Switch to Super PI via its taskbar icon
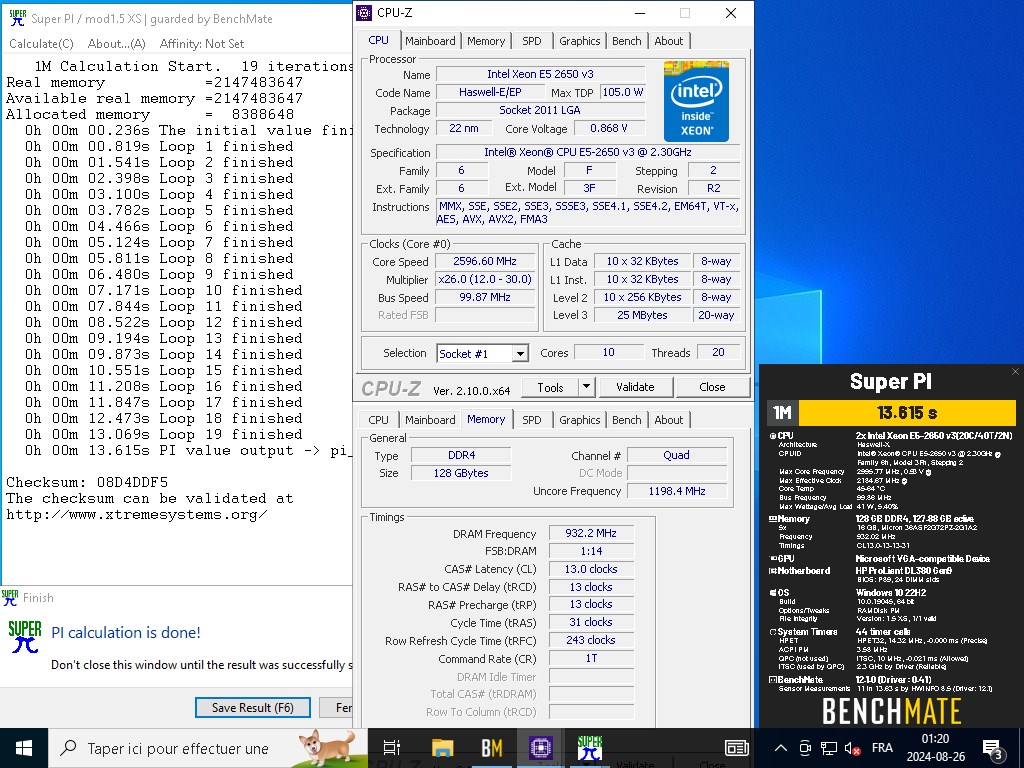 click(x=590, y=748)
